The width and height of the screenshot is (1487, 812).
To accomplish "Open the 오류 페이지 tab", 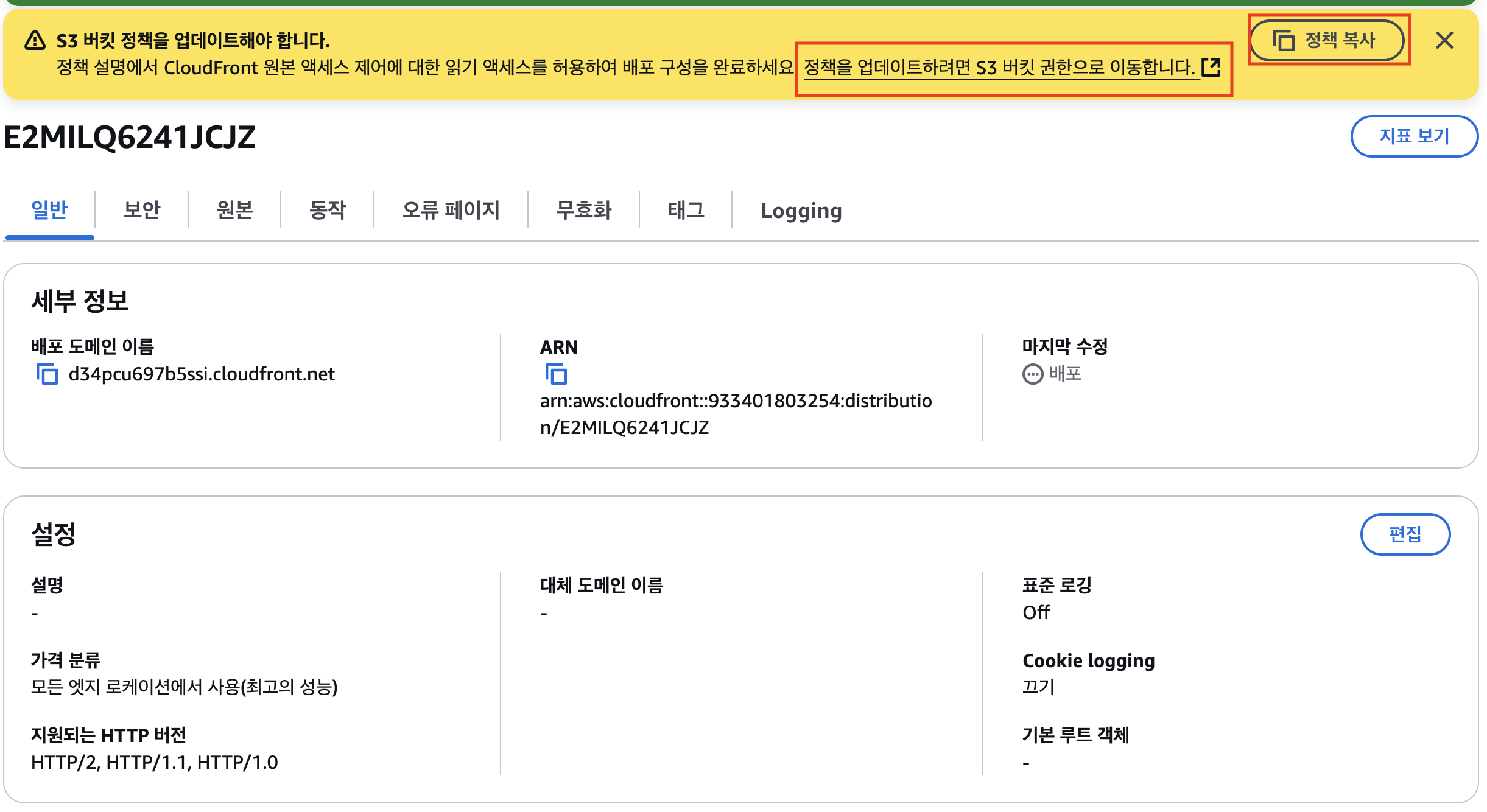I will pos(451,210).
